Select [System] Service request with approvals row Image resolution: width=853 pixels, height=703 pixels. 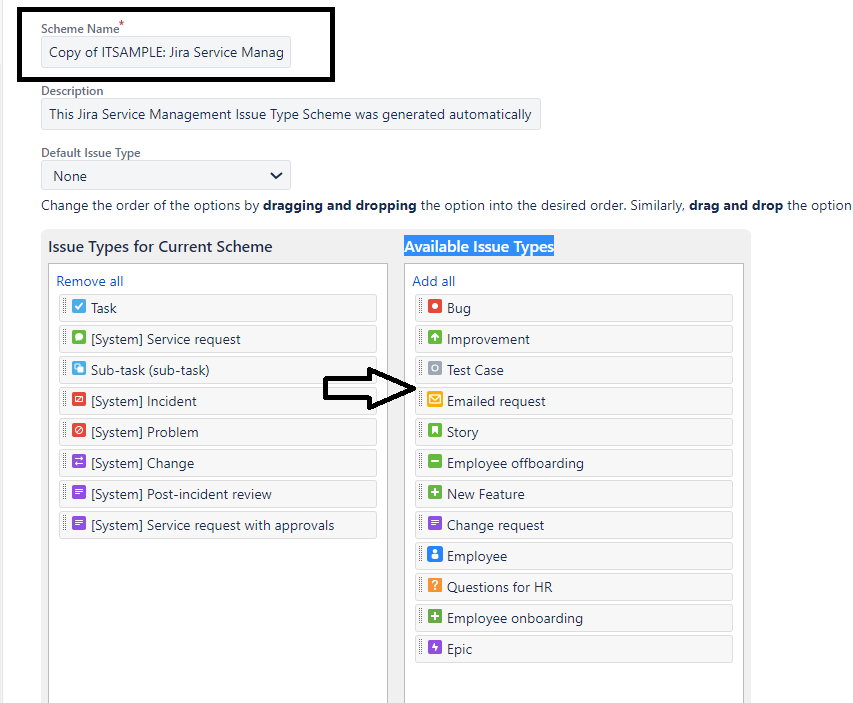[218, 526]
